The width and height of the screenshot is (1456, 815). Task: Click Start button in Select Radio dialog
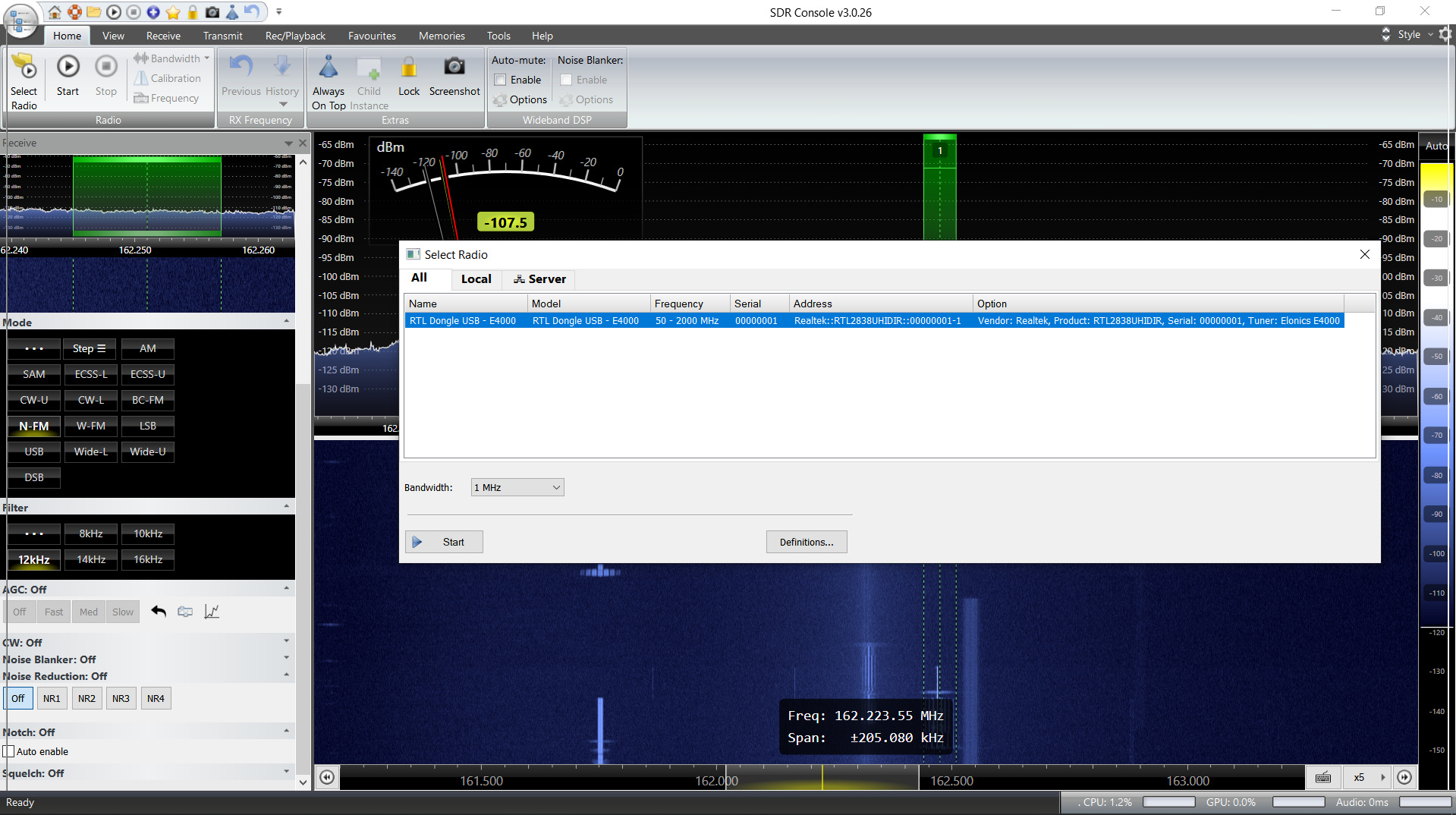tap(444, 542)
